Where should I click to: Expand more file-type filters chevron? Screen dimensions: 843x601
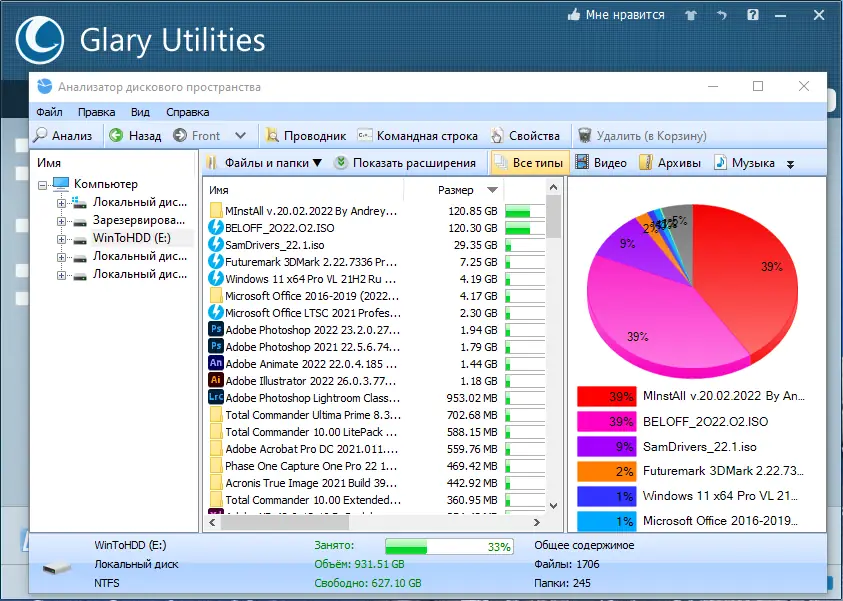pyautogui.click(x=790, y=164)
